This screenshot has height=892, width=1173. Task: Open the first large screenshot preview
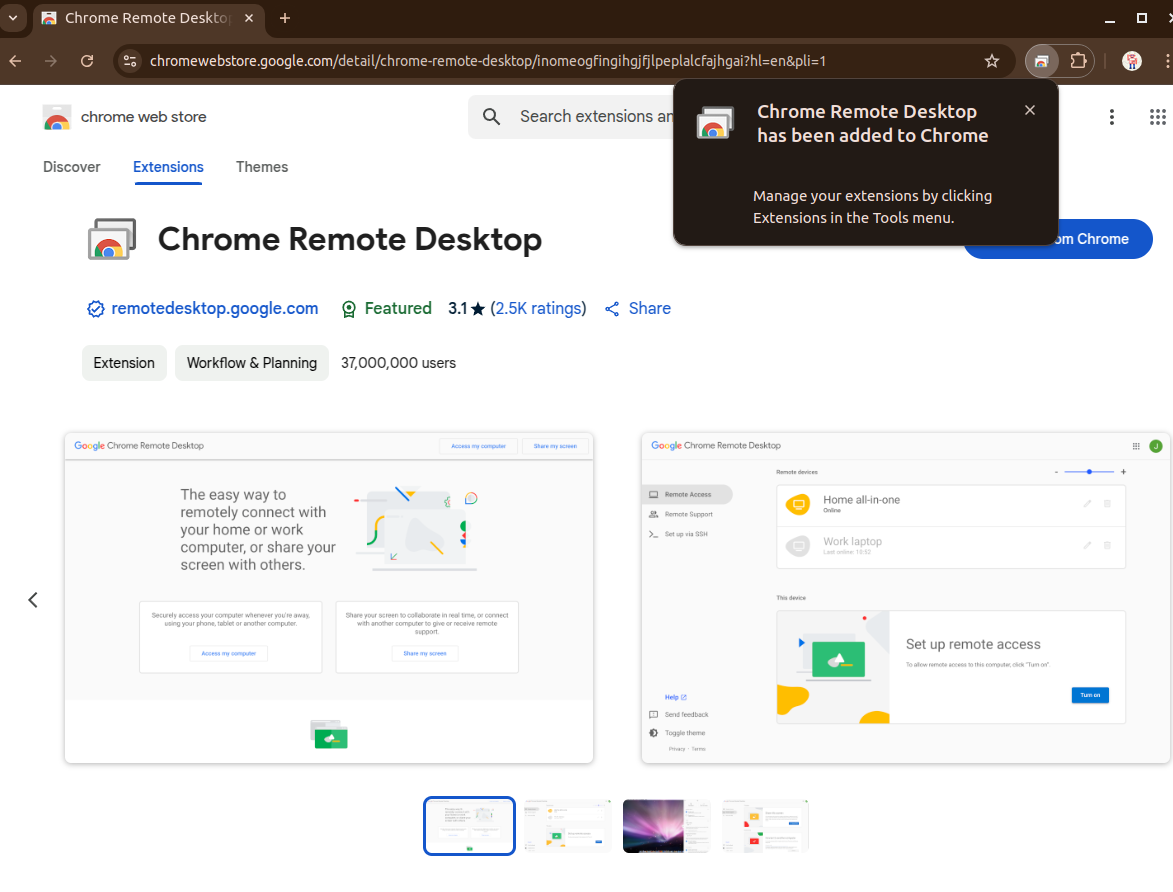(329, 598)
